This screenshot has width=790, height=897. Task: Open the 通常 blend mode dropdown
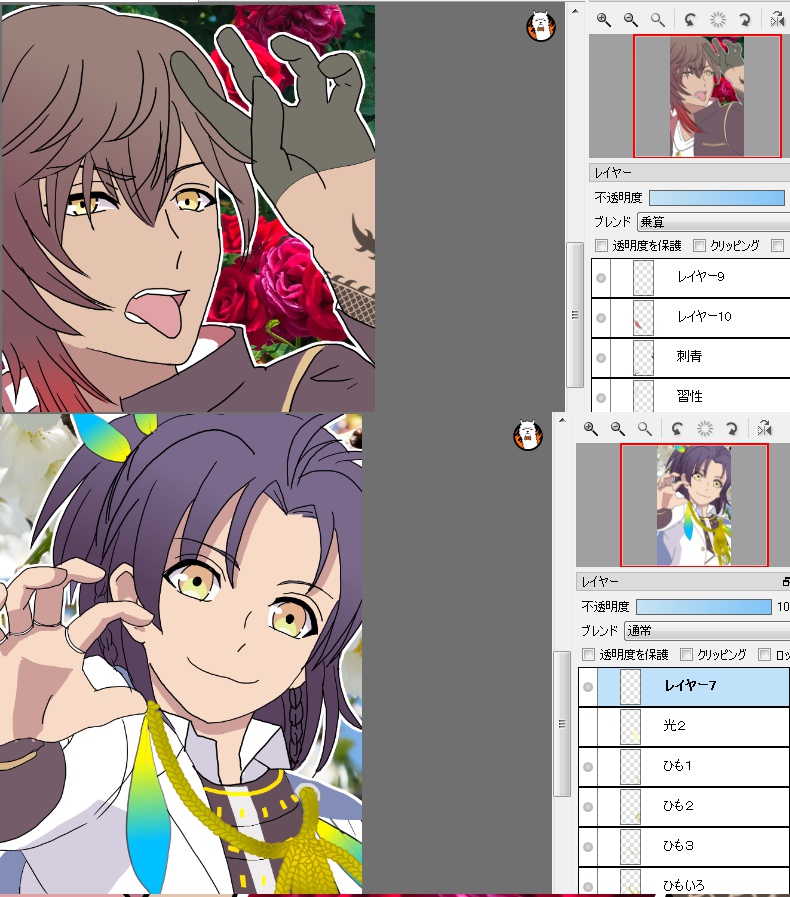(707, 630)
